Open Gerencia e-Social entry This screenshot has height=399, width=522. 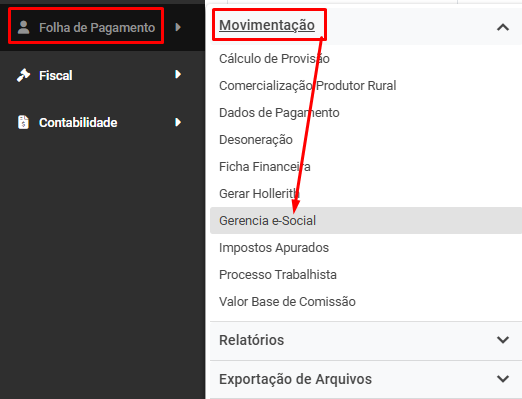pyautogui.click(x=366, y=220)
